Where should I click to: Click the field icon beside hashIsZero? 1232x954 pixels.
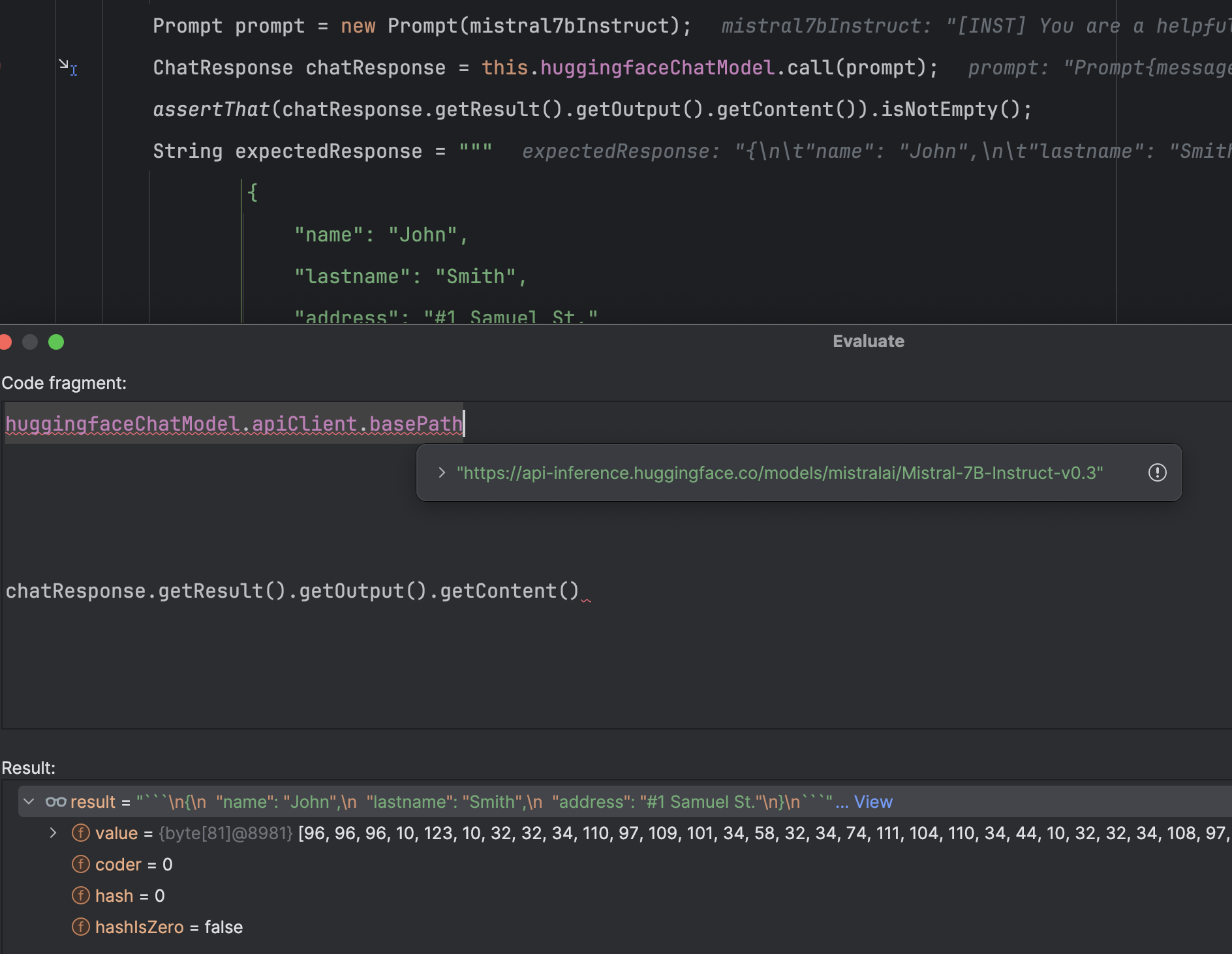tap(81, 927)
